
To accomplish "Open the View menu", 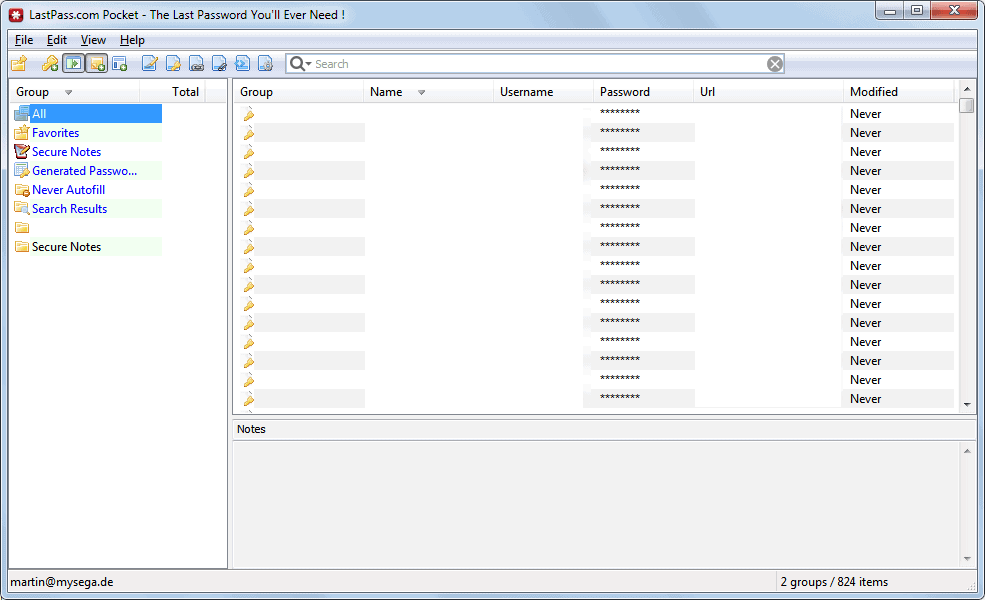I will coord(93,40).
